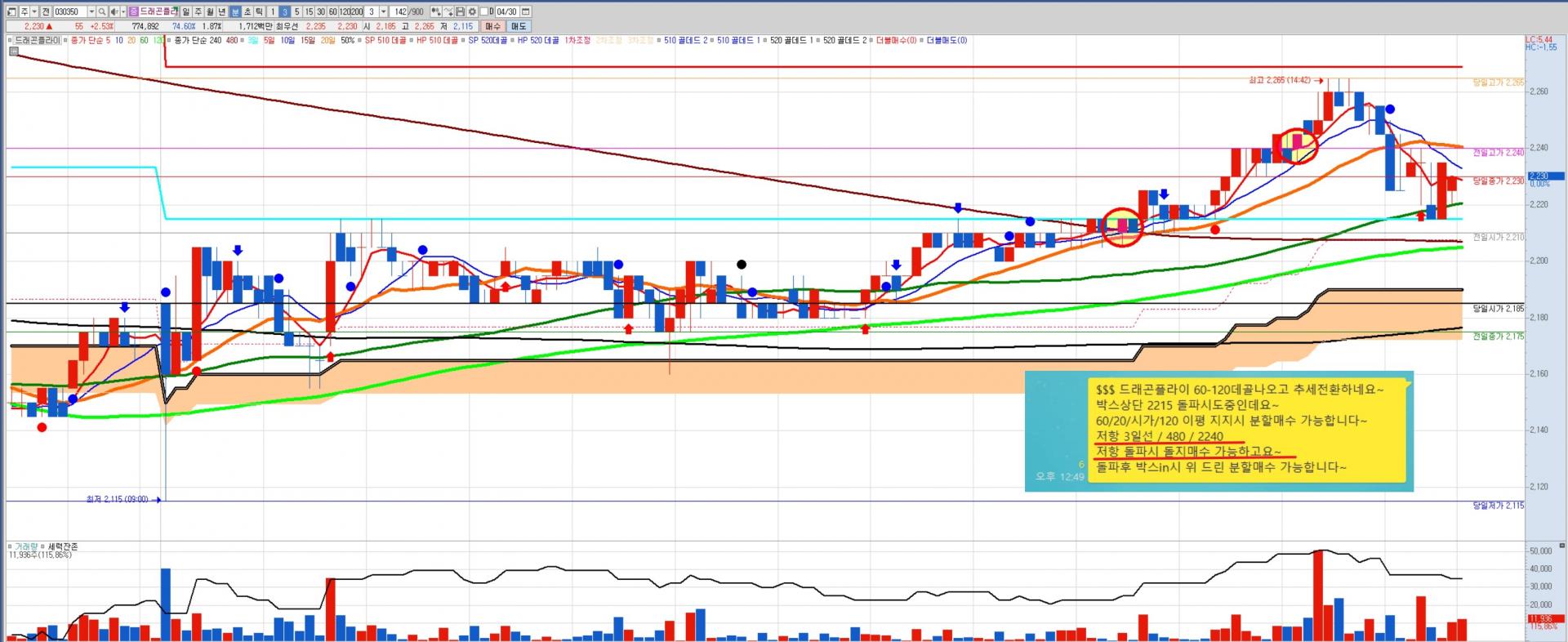
Task: Toggle the 510 골데드 2 legend box
Action: point(659,40)
